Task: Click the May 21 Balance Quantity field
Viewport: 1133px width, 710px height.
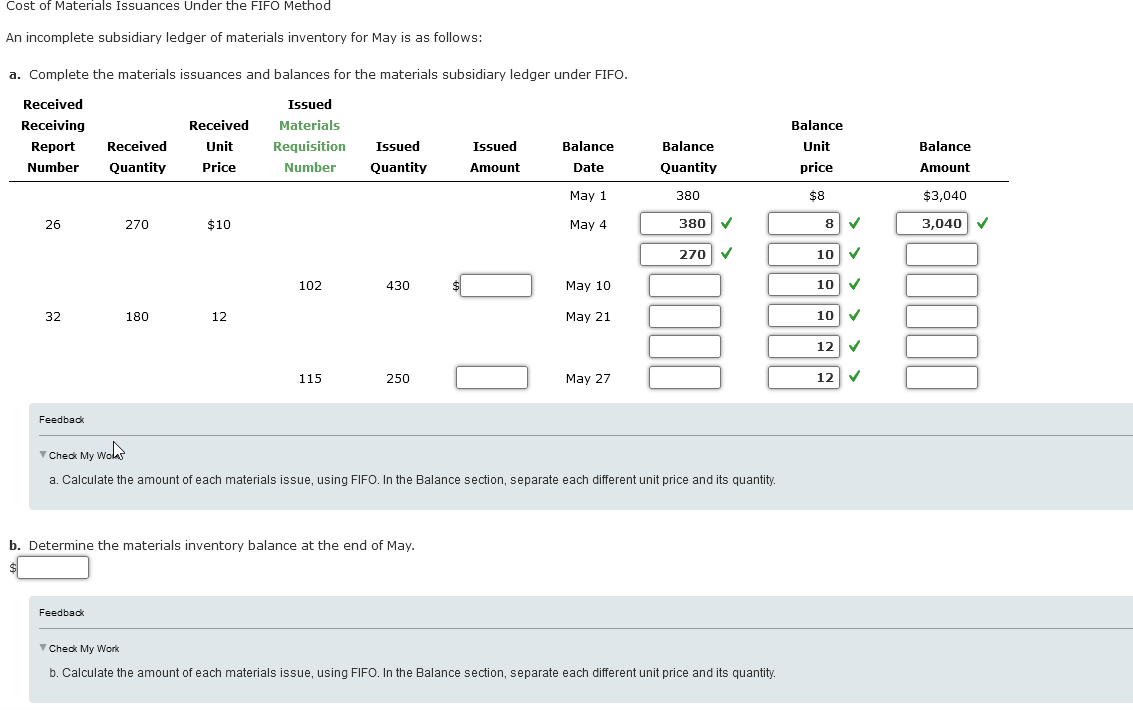Action: 685,316
